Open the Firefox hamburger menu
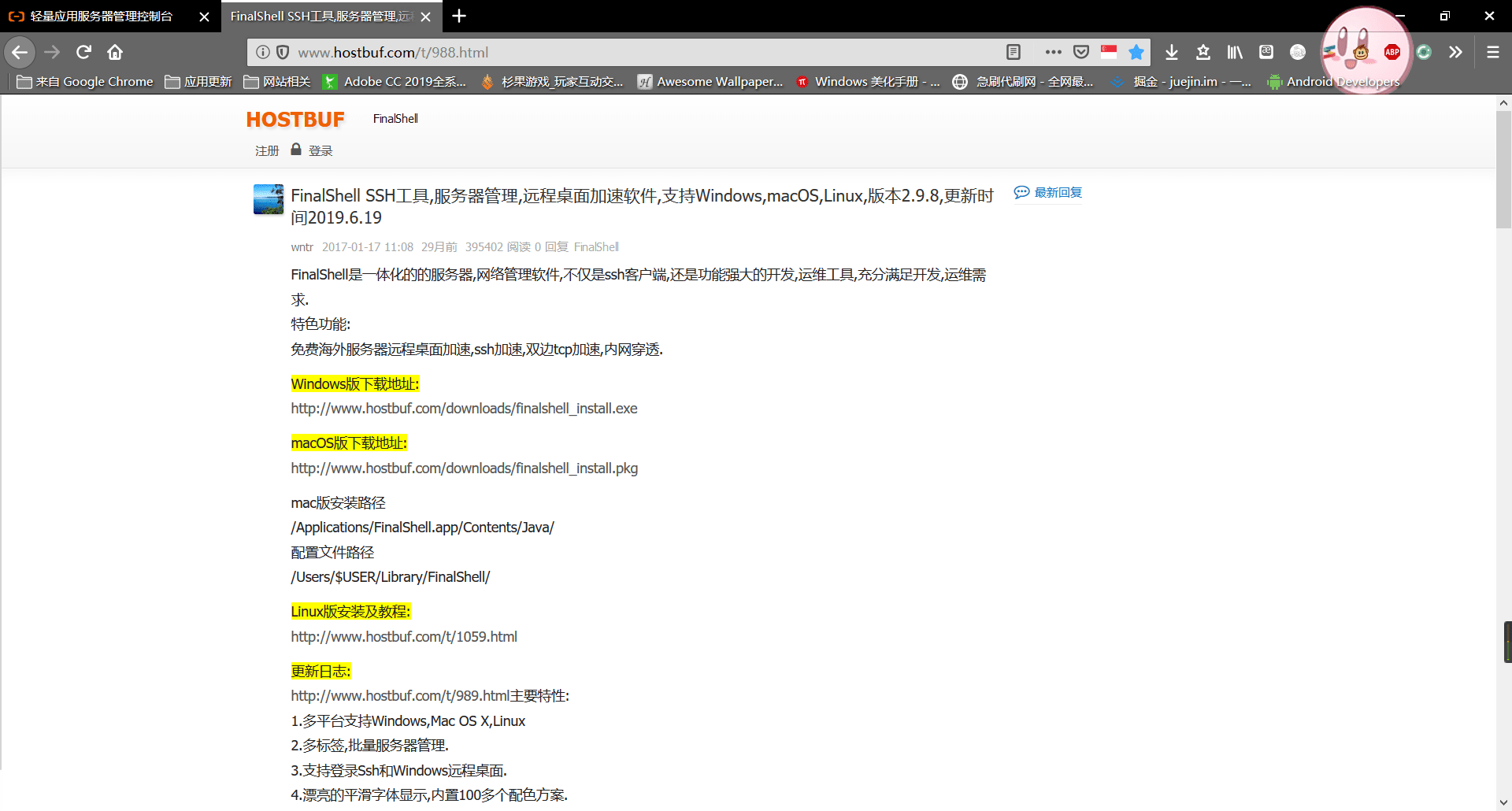Viewport: 1512px width, 811px height. pos(1492,52)
